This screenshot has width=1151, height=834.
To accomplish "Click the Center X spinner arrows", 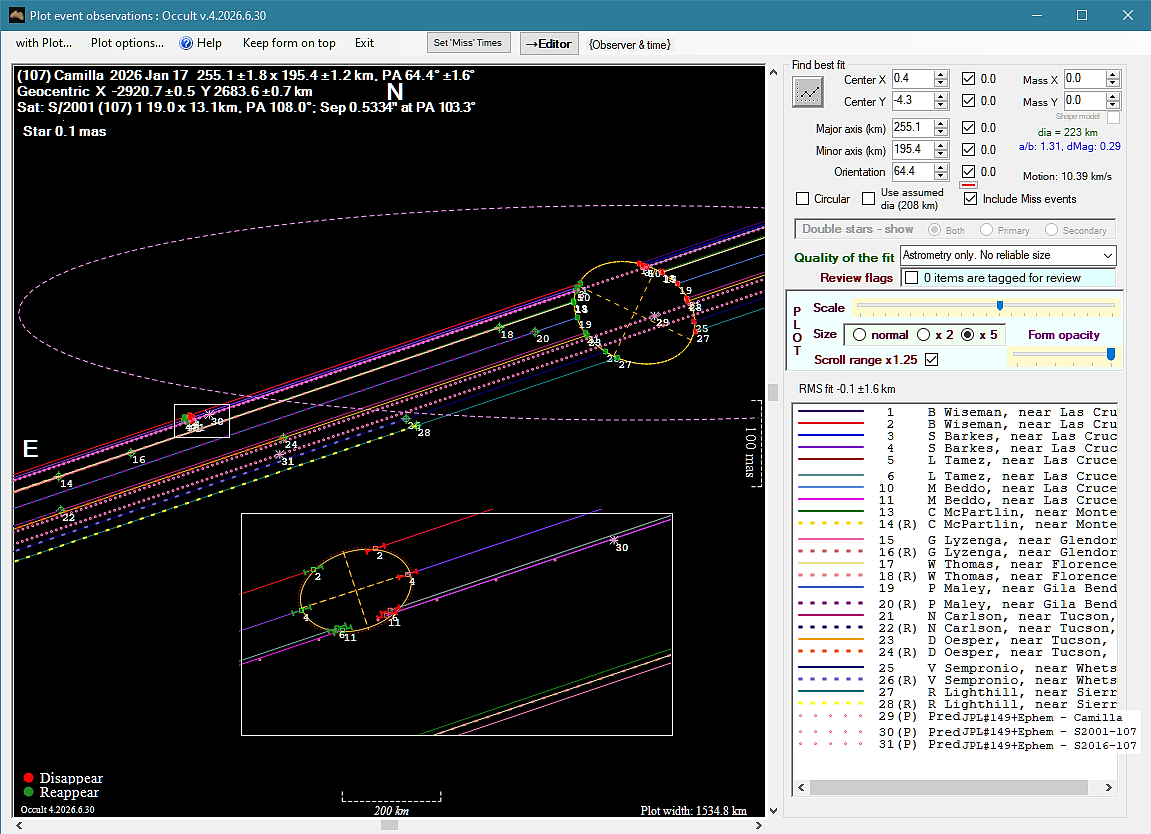I will (x=941, y=79).
